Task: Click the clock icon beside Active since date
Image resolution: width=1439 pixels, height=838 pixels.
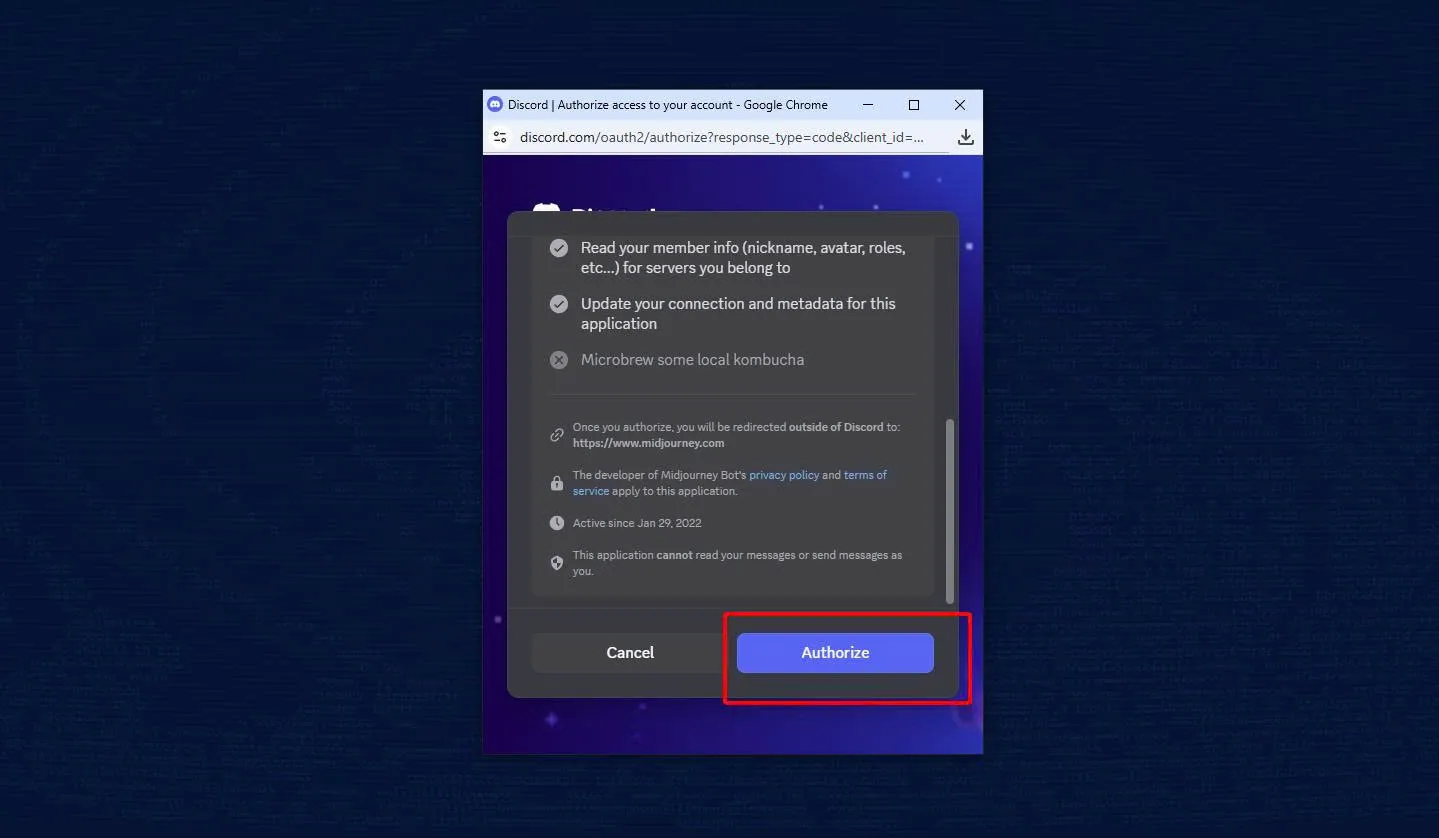Action: [557, 523]
